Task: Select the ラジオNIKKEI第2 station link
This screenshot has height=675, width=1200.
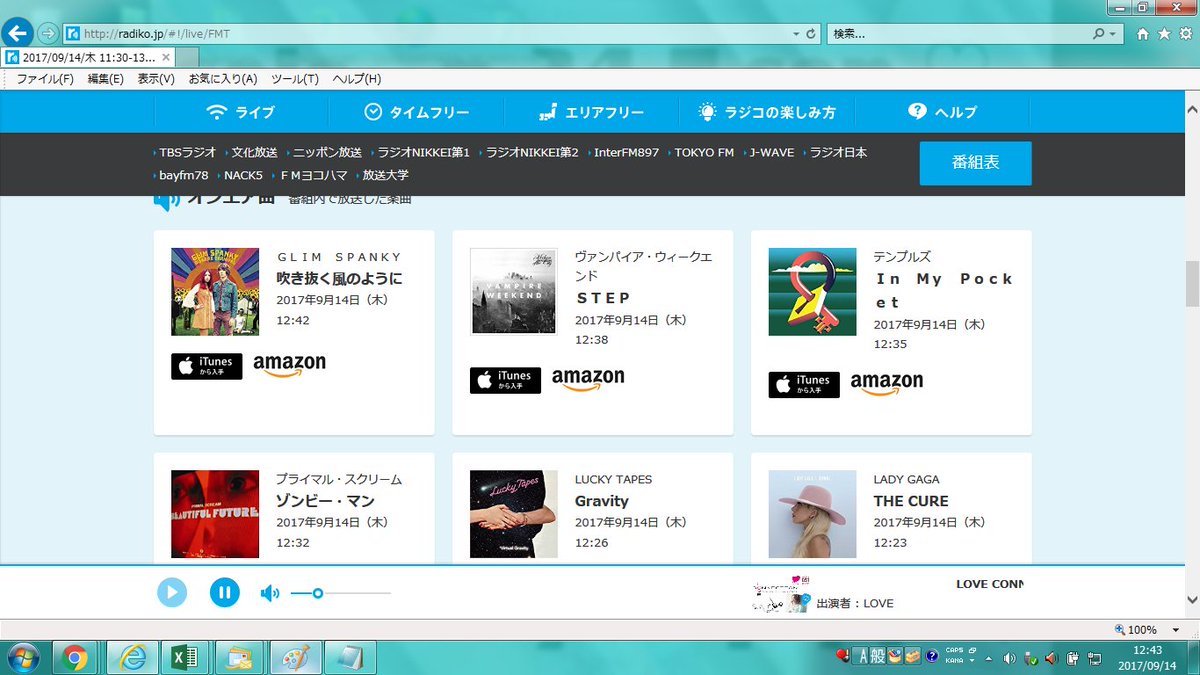Action: (x=530, y=153)
